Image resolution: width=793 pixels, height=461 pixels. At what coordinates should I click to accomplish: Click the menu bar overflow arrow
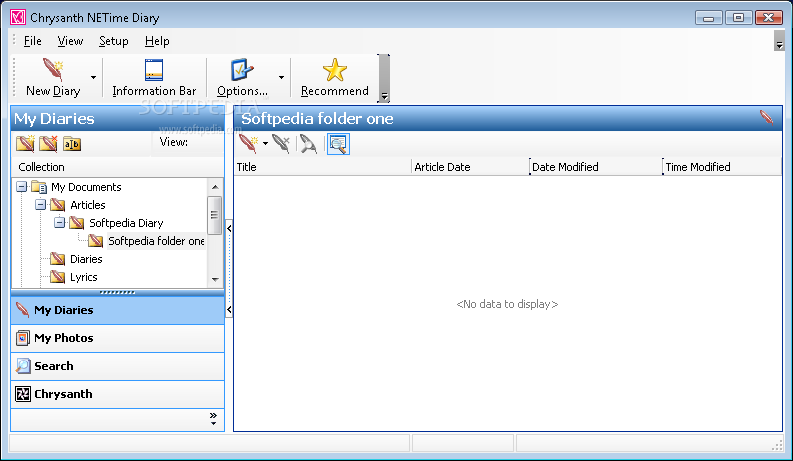coord(779,41)
